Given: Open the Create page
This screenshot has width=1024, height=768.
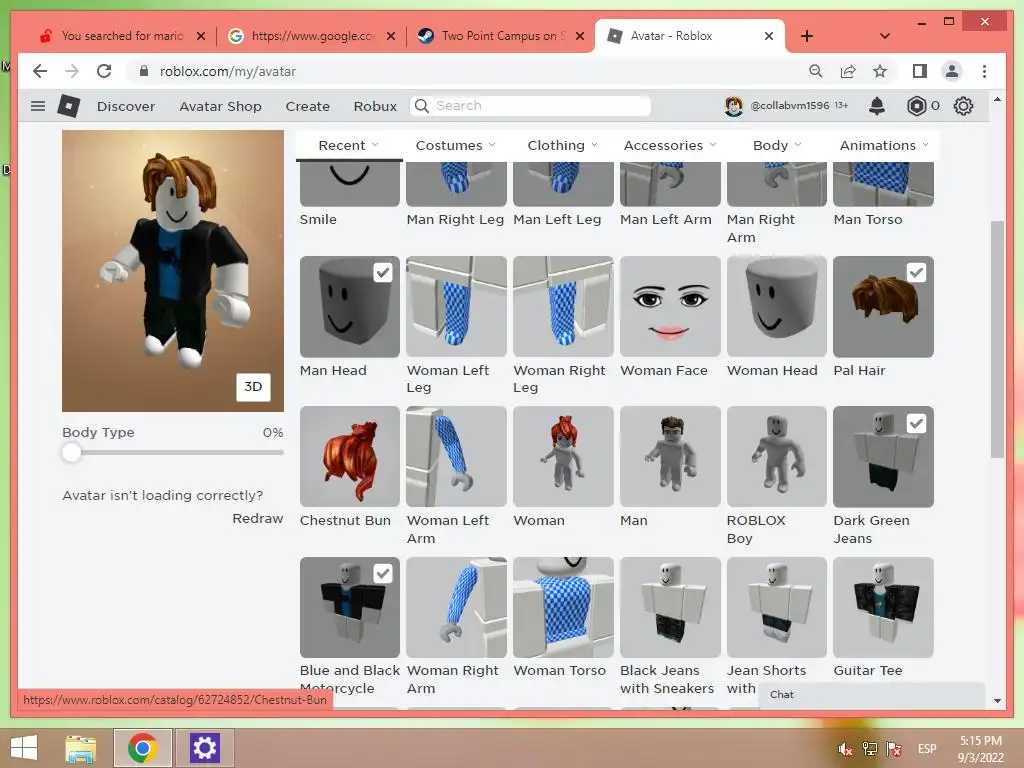Looking at the screenshot, I should pos(308,106).
